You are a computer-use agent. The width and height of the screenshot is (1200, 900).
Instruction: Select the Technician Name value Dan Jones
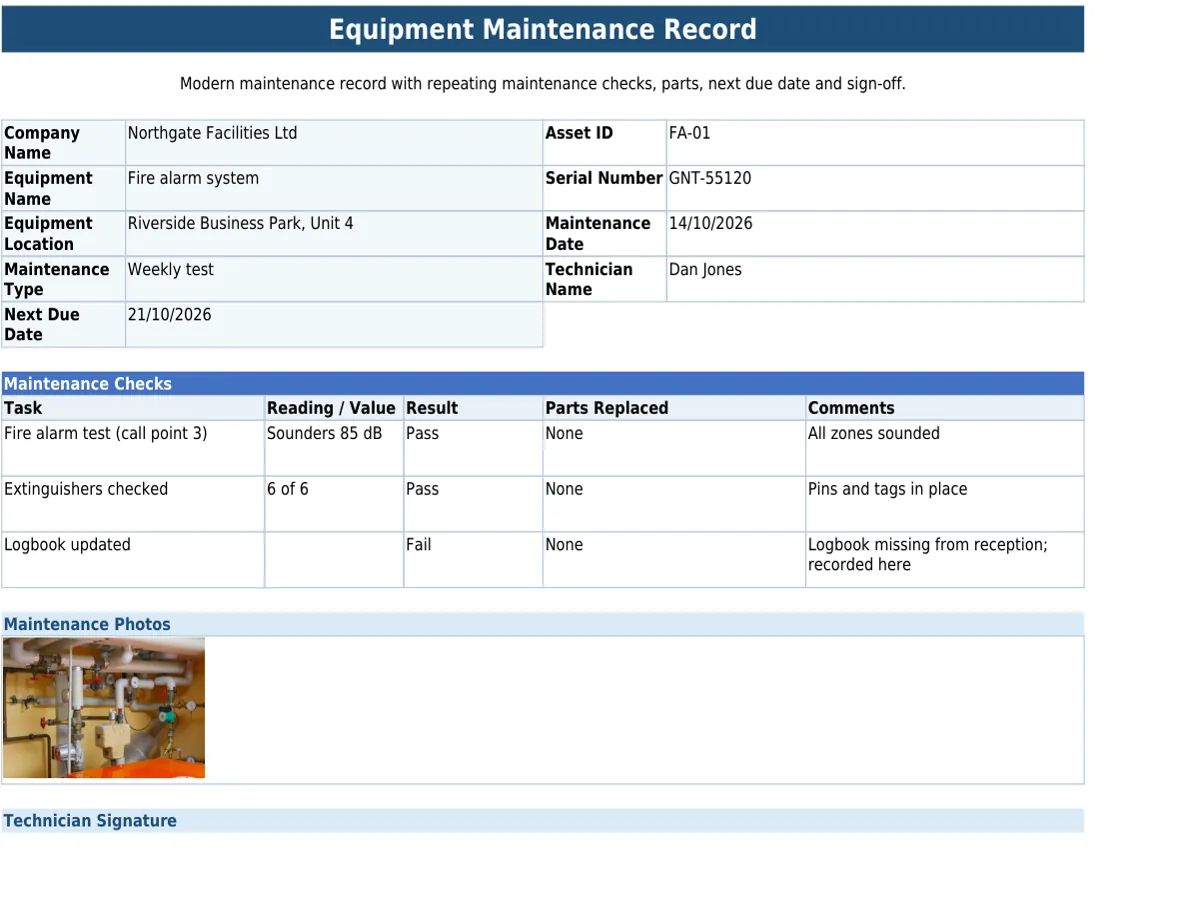(x=875, y=279)
